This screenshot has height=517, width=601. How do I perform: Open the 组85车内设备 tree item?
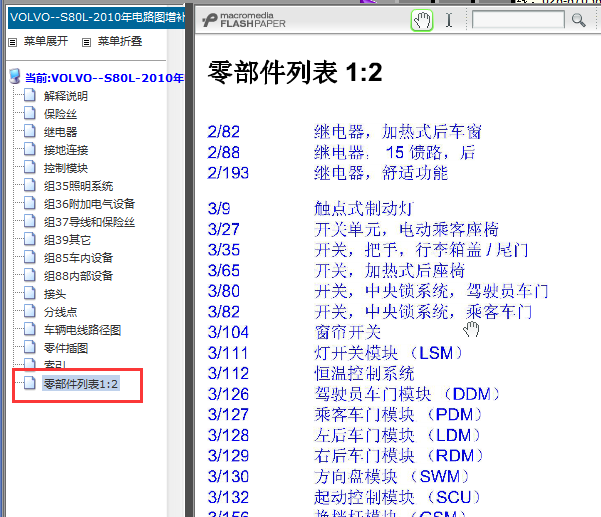78,258
